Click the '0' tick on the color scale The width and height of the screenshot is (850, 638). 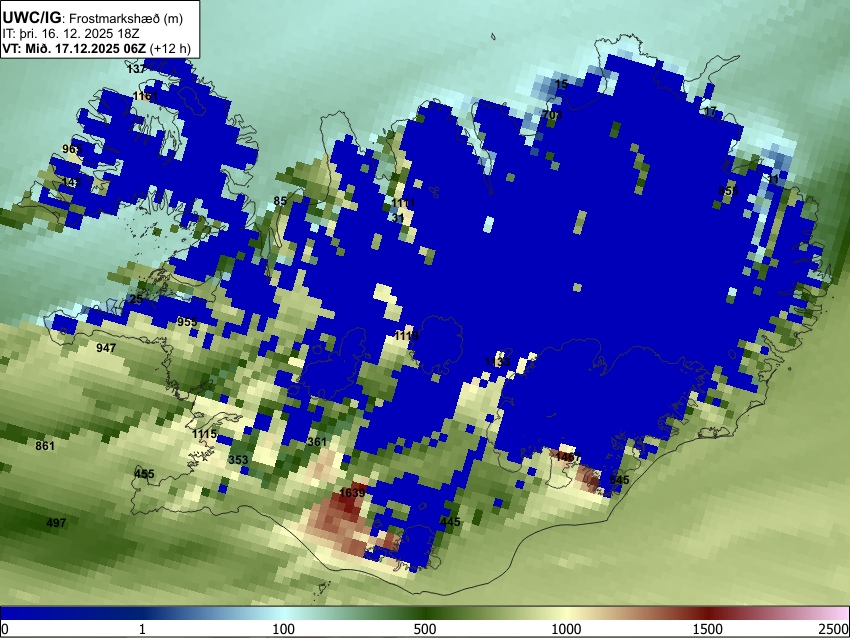[5, 629]
